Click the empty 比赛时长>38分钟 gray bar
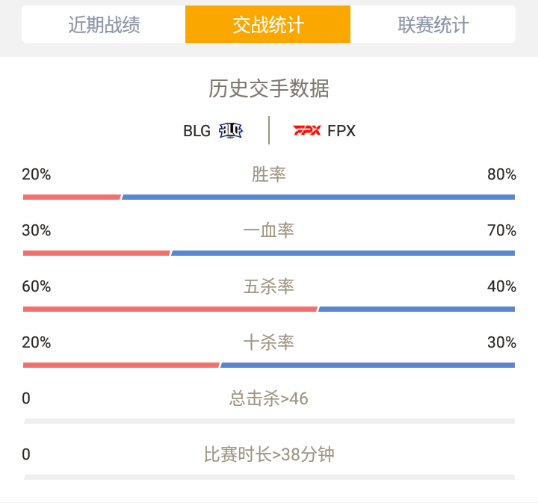Viewport: 538px width, 503px height. pyautogui.click(x=269, y=477)
